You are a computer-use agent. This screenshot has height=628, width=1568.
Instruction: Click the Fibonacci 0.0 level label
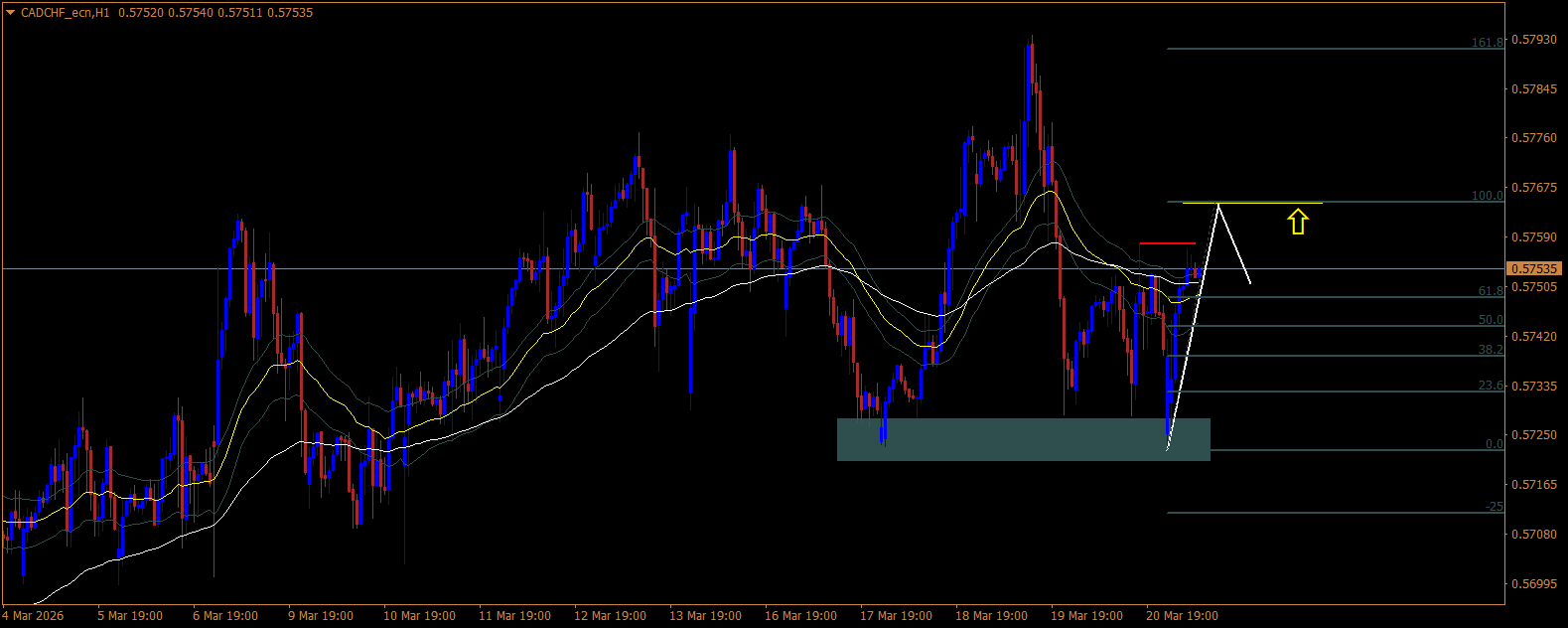click(1494, 444)
